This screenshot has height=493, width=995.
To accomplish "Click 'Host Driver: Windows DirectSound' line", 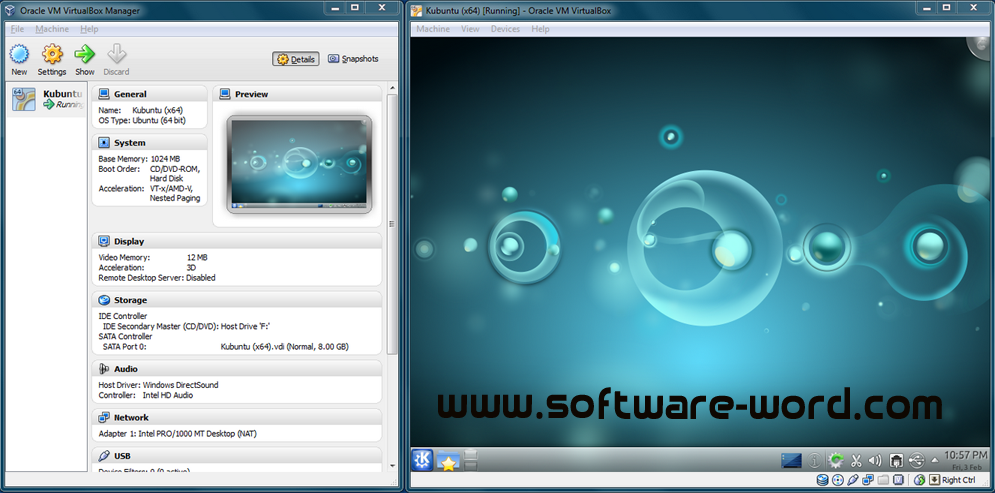I will tap(159, 385).
